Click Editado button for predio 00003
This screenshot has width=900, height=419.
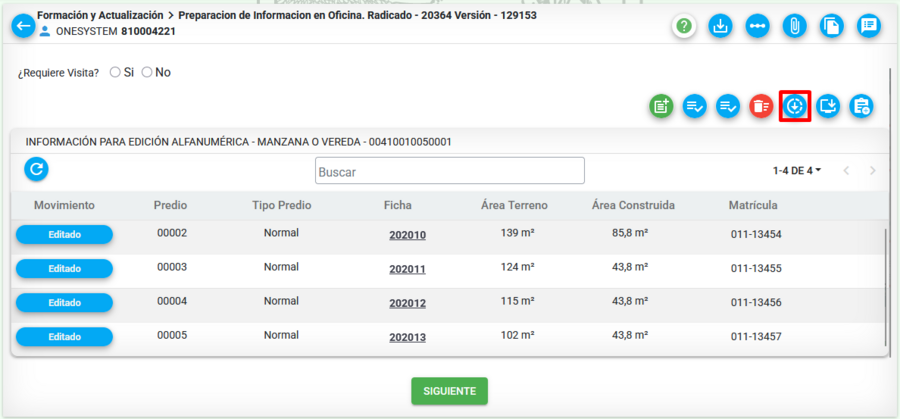coord(64,269)
